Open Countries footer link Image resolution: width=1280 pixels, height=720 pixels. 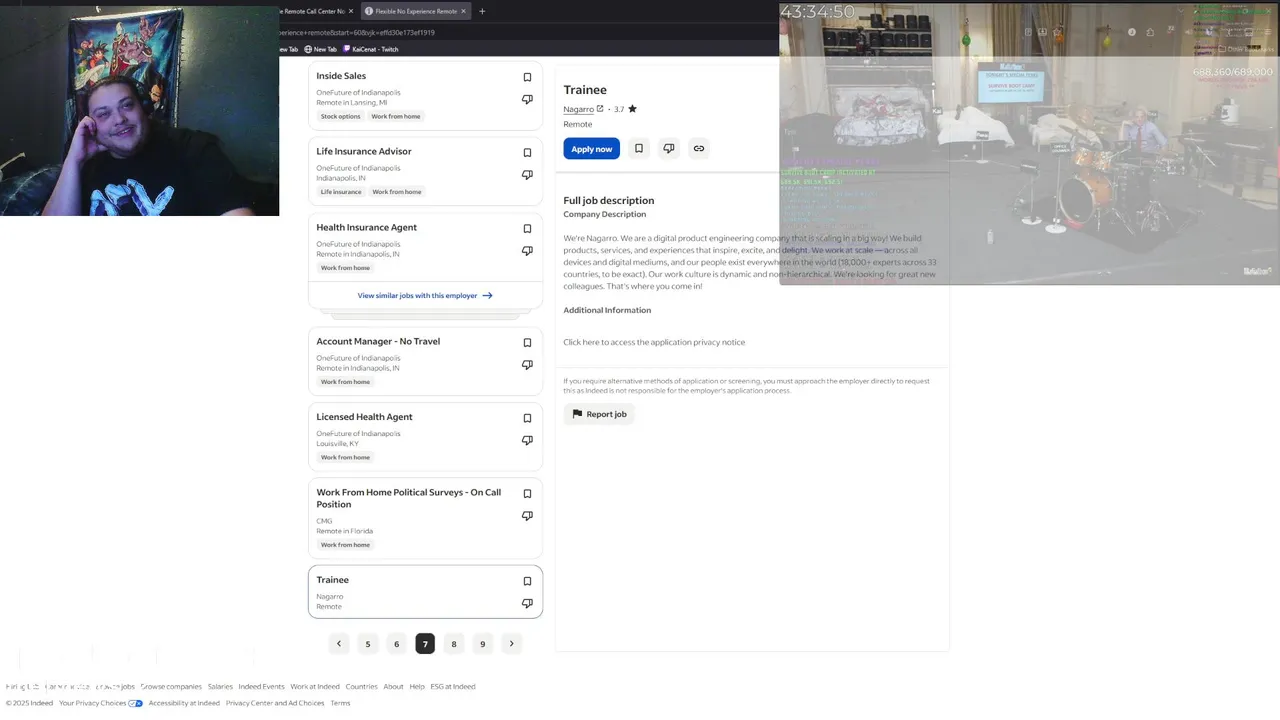click(362, 687)
